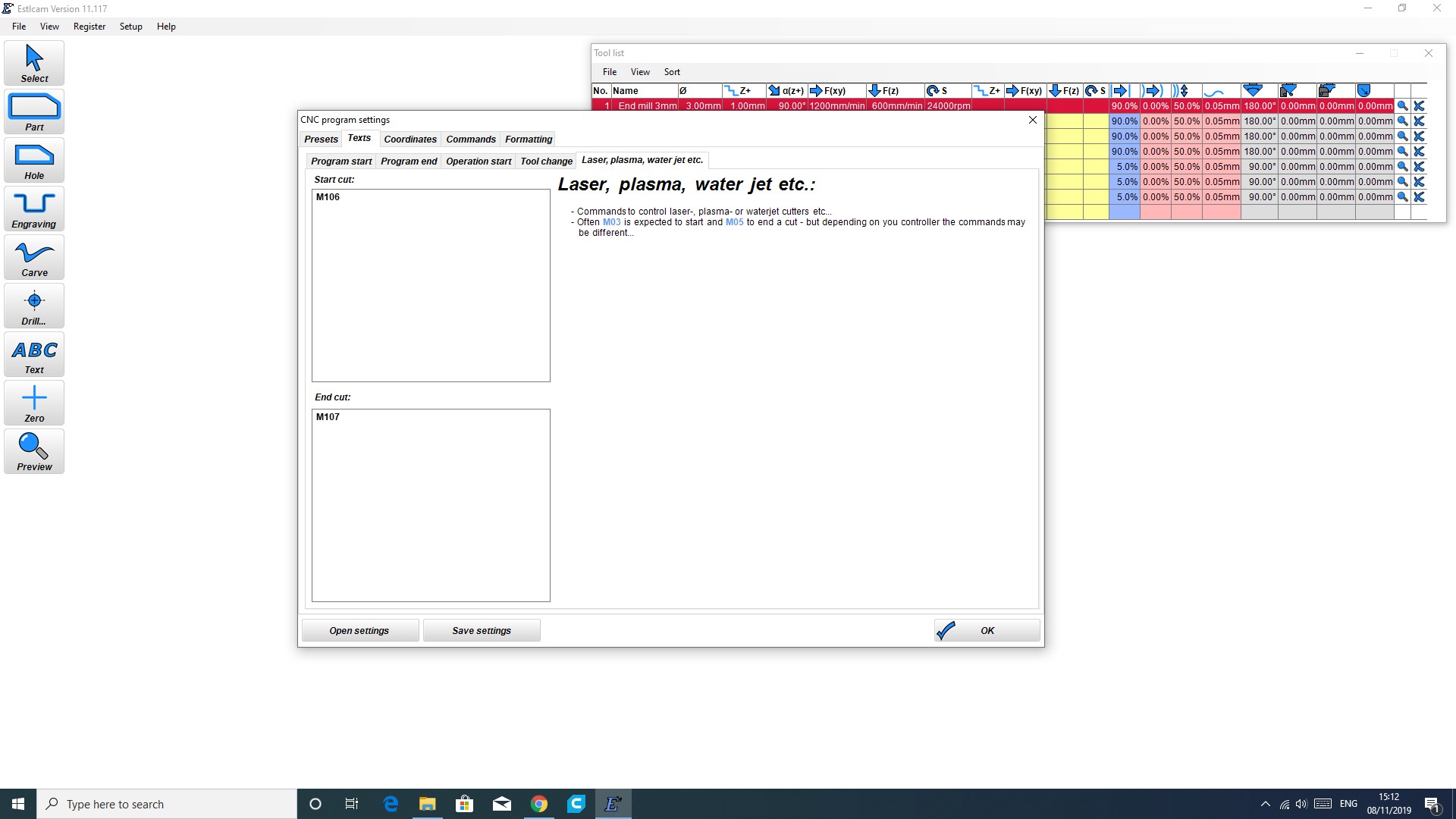The width and height of the screenshot is (1456, 819).
Task: Click the Windows search box
Action: 167,804
